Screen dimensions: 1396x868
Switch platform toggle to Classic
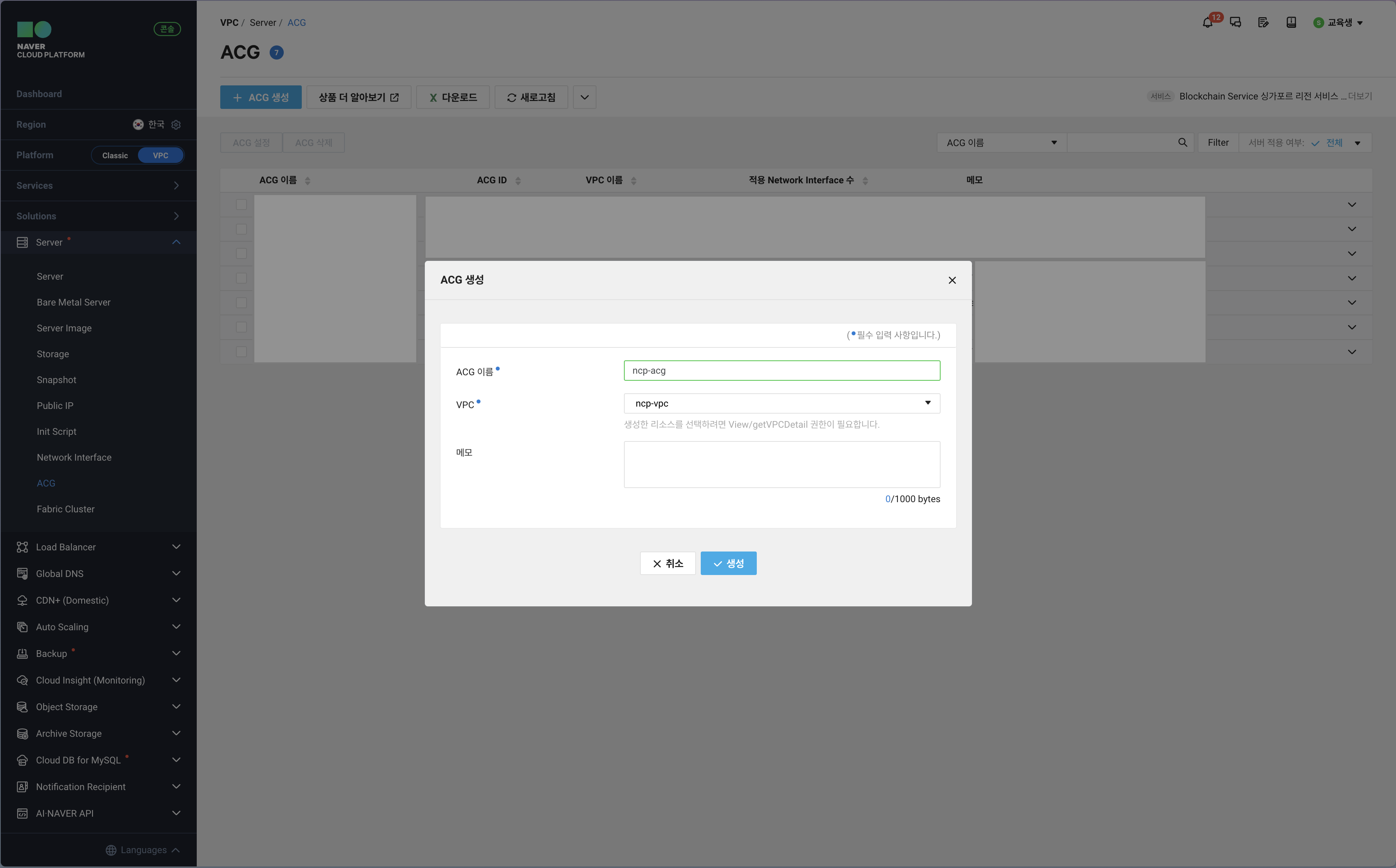click(x=115, y=156)
